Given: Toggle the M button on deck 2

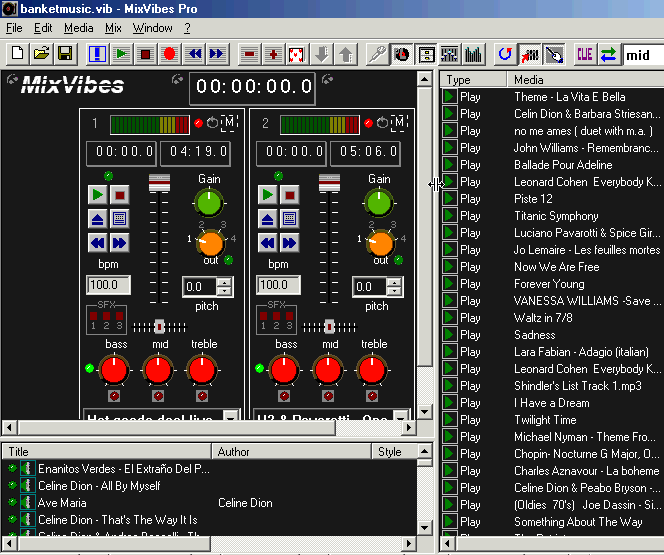Looking at the screenshot, I should (400, 123).
